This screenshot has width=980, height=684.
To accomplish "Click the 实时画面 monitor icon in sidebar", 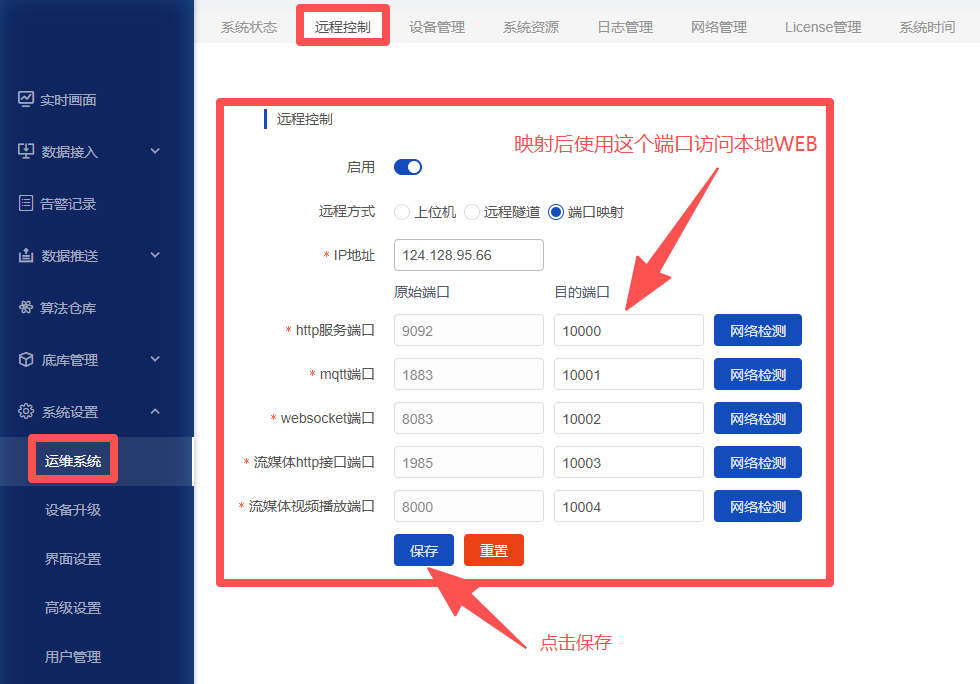I will point(26,100).
